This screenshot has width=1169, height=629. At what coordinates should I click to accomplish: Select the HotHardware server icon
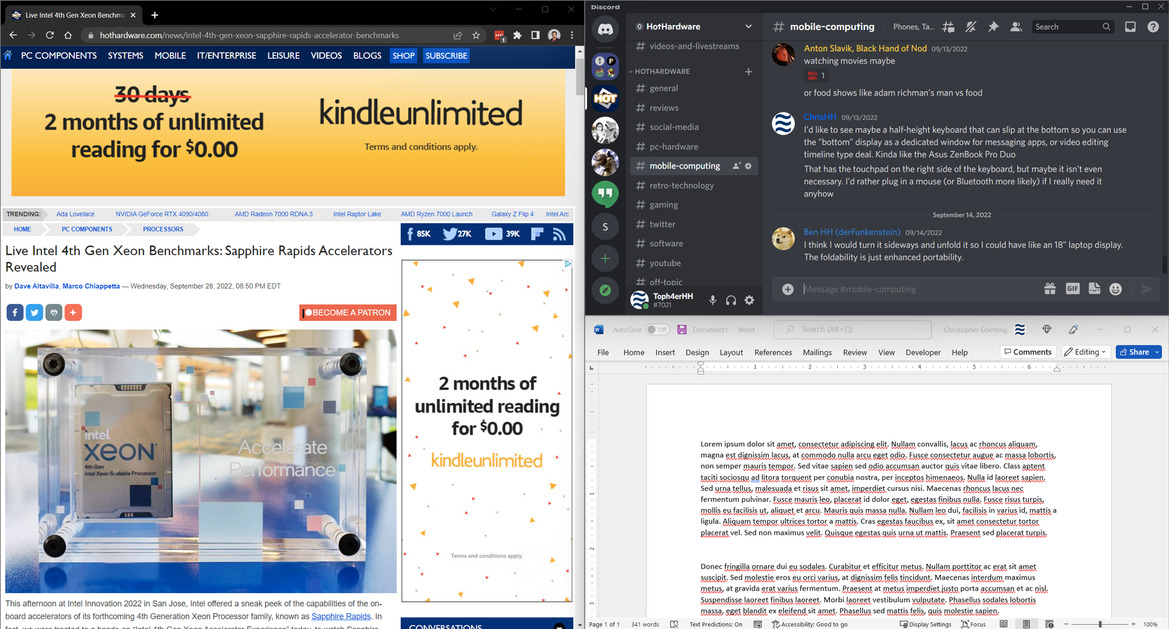[x=605, y=98]
